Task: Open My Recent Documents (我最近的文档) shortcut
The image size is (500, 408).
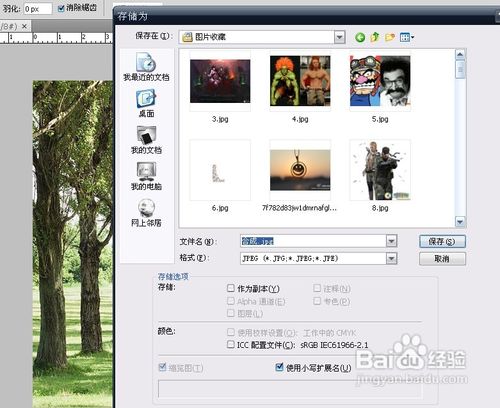Action: [x=146, y=67]
